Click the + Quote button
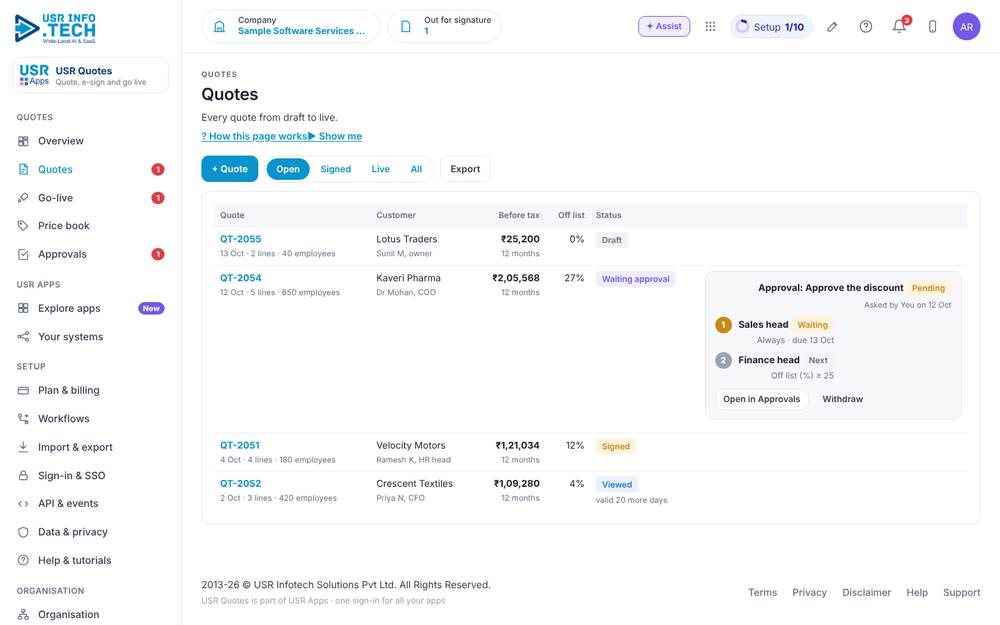This screenshot has width=1000, height=625. click(230, 169)
